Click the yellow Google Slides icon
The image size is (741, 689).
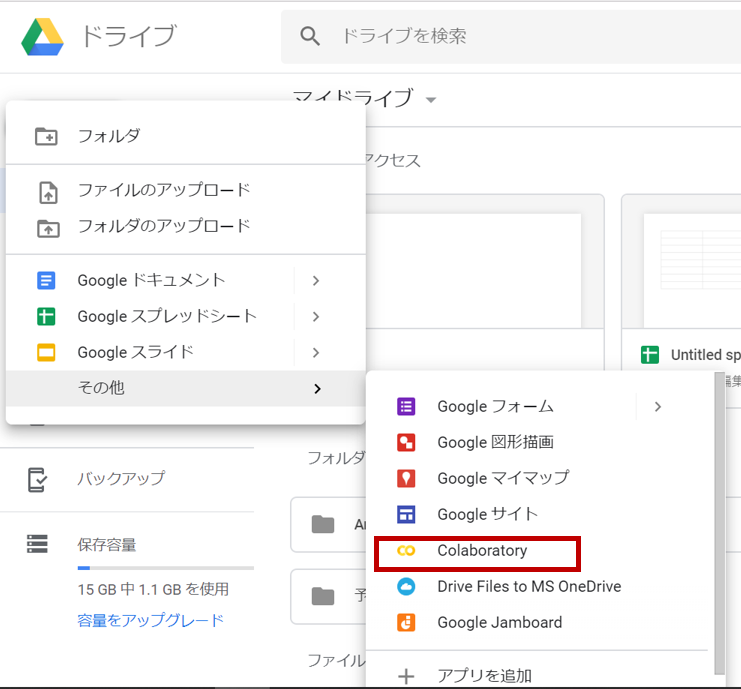click(x=46, y=352)
